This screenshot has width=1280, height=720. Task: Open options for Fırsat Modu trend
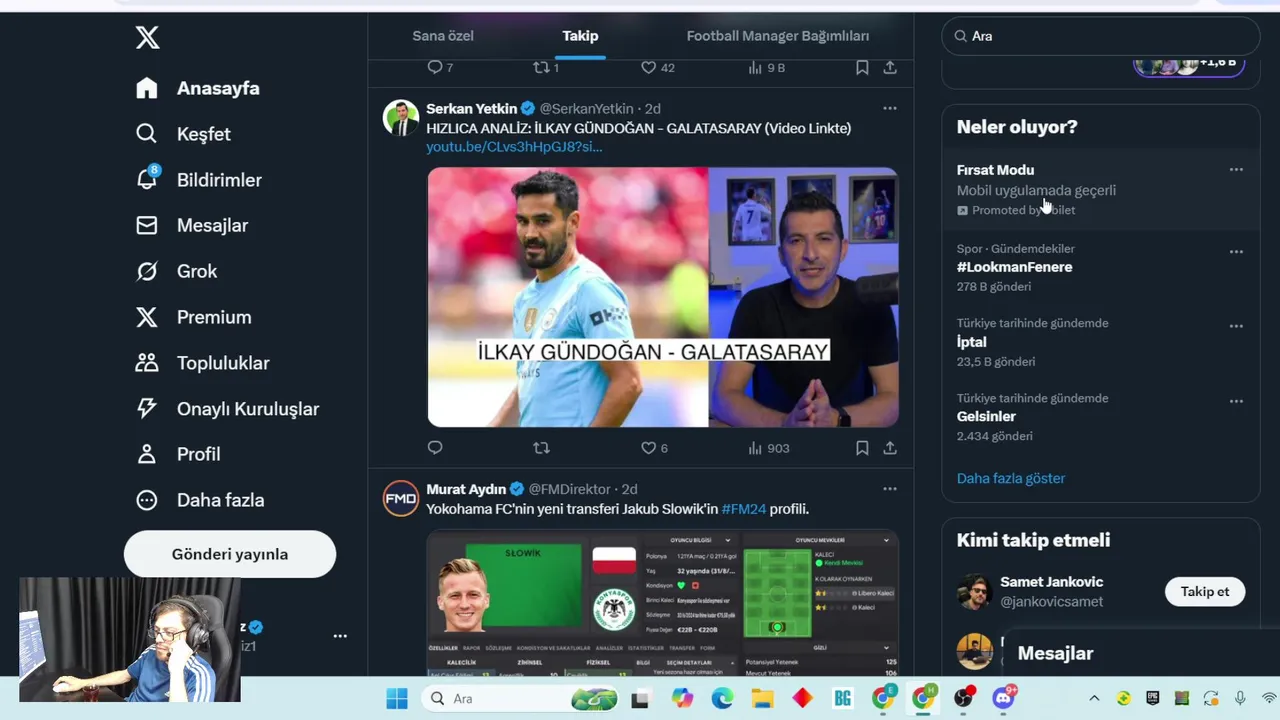pos(1236,170)
